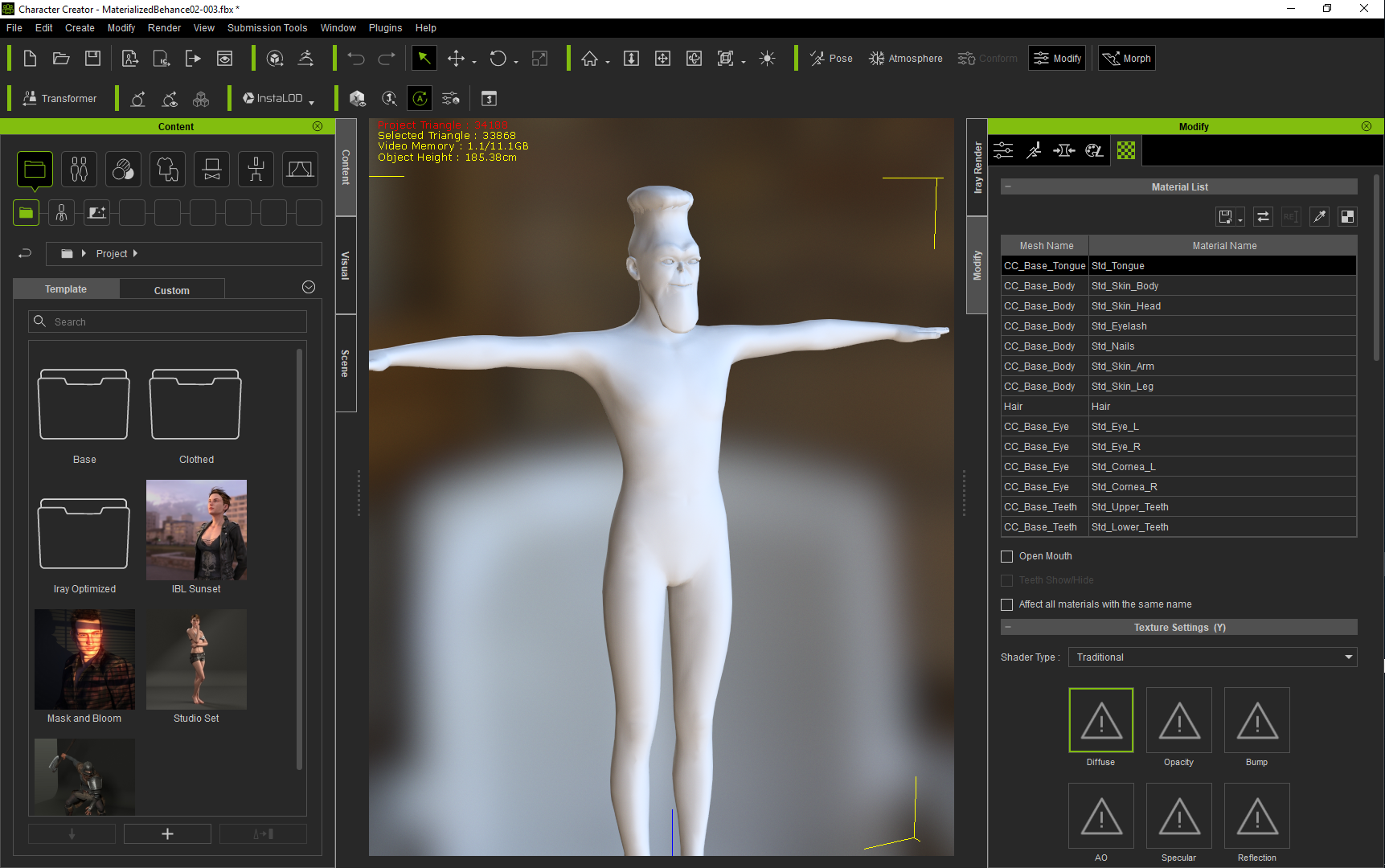Image resolution: width=1385 pixels, height=868 pixels.
Task: Select the Std_Eyelash material row
Action: (x=1178, y=326)
